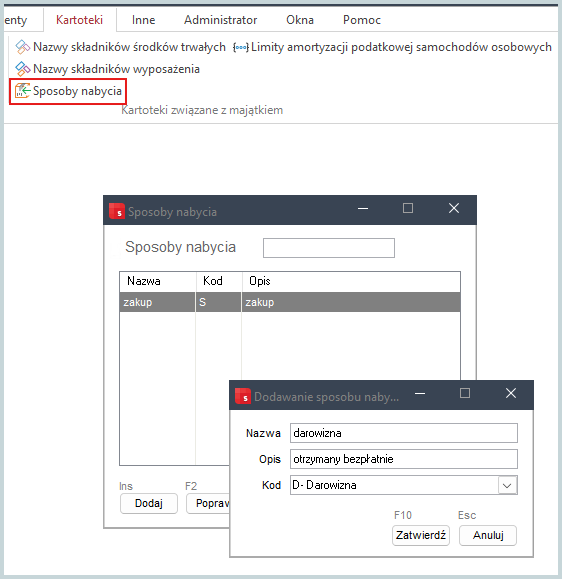Click the Sposoby nabycia search field
562x579 pixels.
(x=329, y=248)
